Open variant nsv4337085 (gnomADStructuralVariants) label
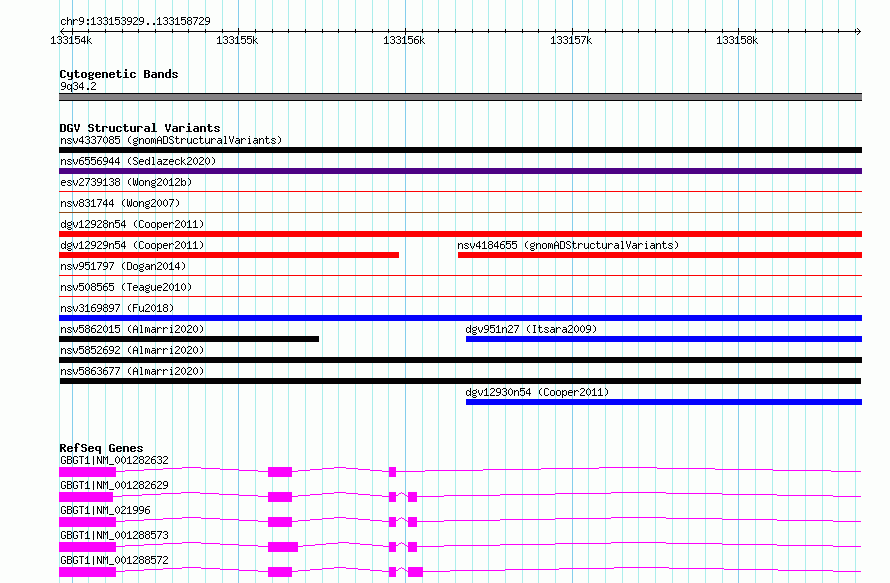890x583 pixels. [171, 140]
